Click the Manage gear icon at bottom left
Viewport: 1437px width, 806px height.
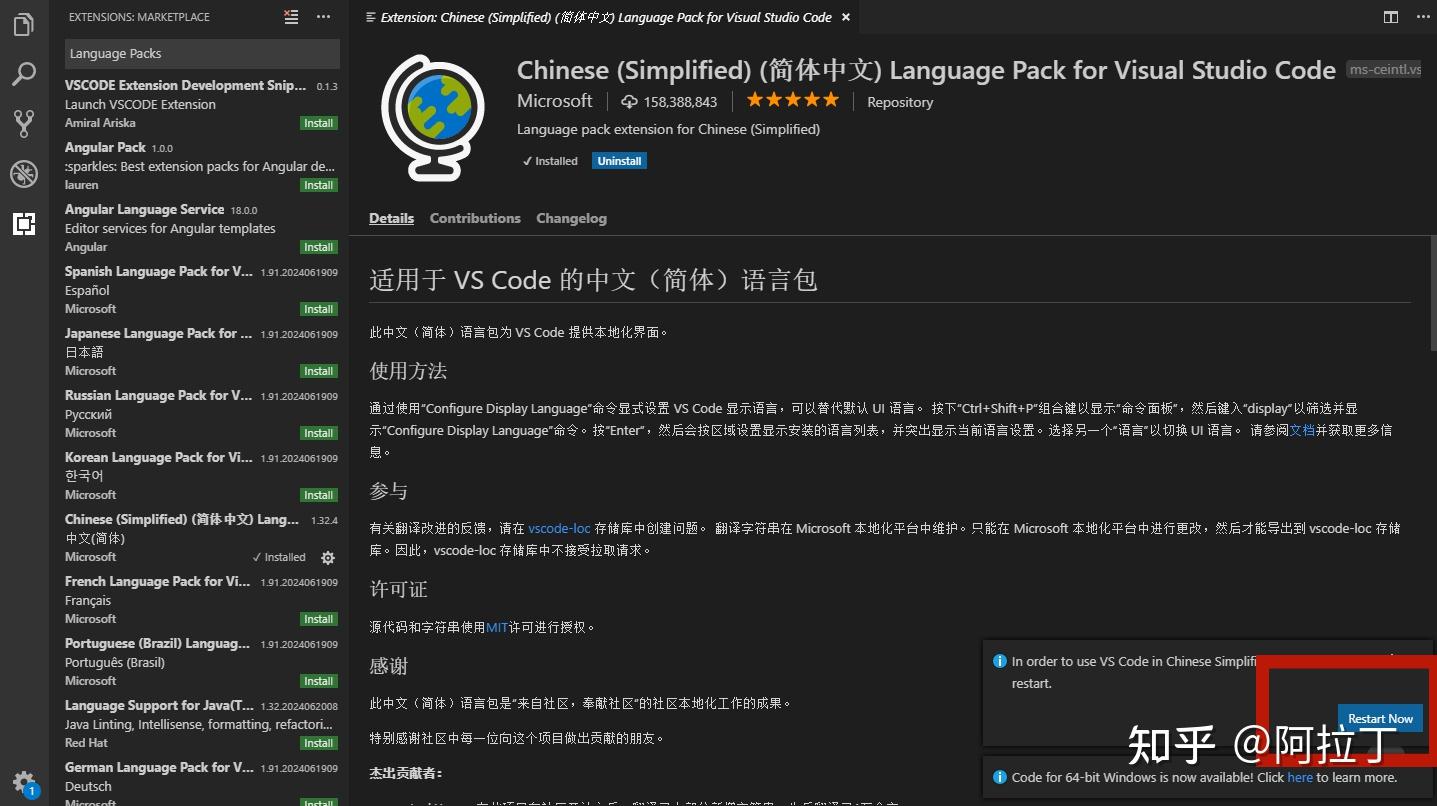[x=23, y=783]
